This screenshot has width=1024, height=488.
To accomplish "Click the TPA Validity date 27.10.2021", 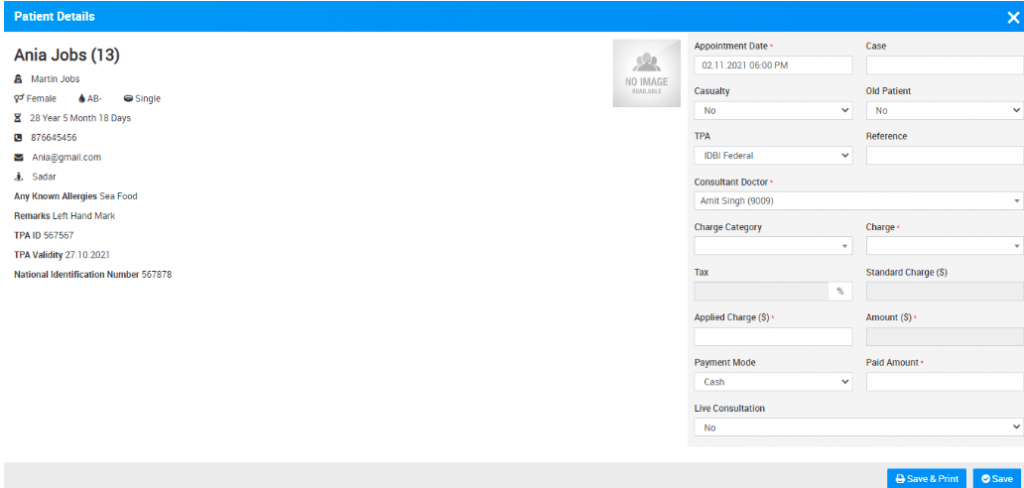I will click(x=88, y=255).
